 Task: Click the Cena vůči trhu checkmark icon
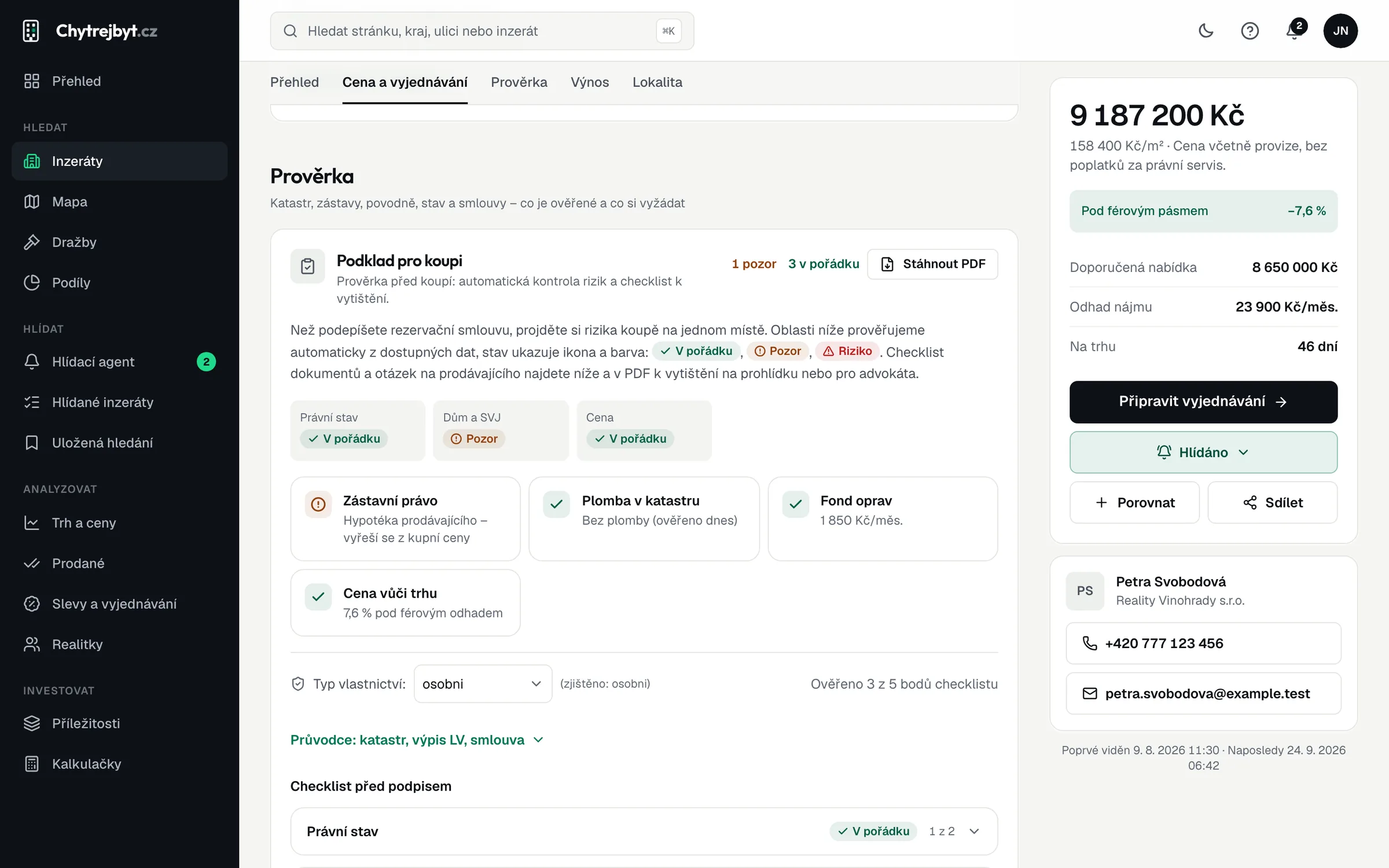318,597
